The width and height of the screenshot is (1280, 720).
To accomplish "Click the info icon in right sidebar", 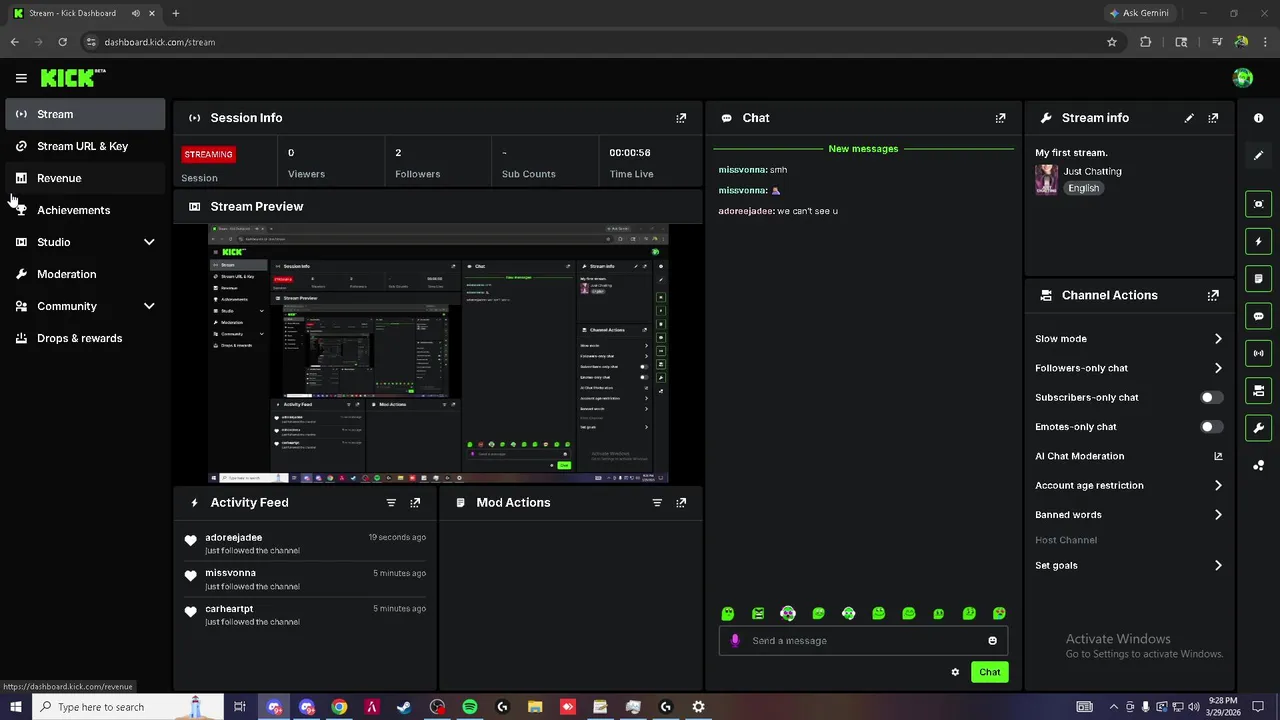I will (x=1258, y=118).
